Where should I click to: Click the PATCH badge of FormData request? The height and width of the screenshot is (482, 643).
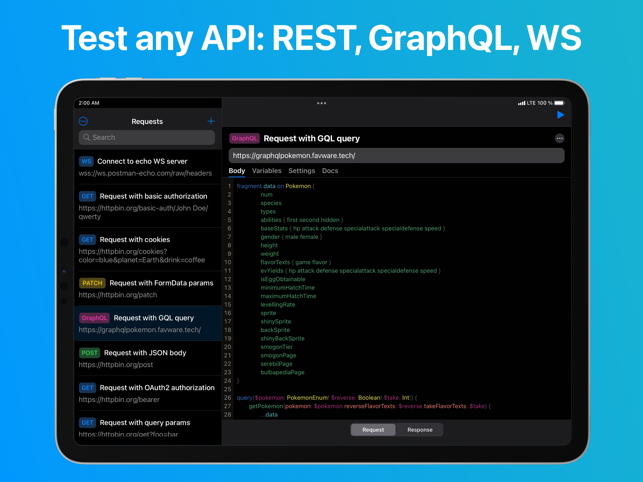(x=92, y=283)
